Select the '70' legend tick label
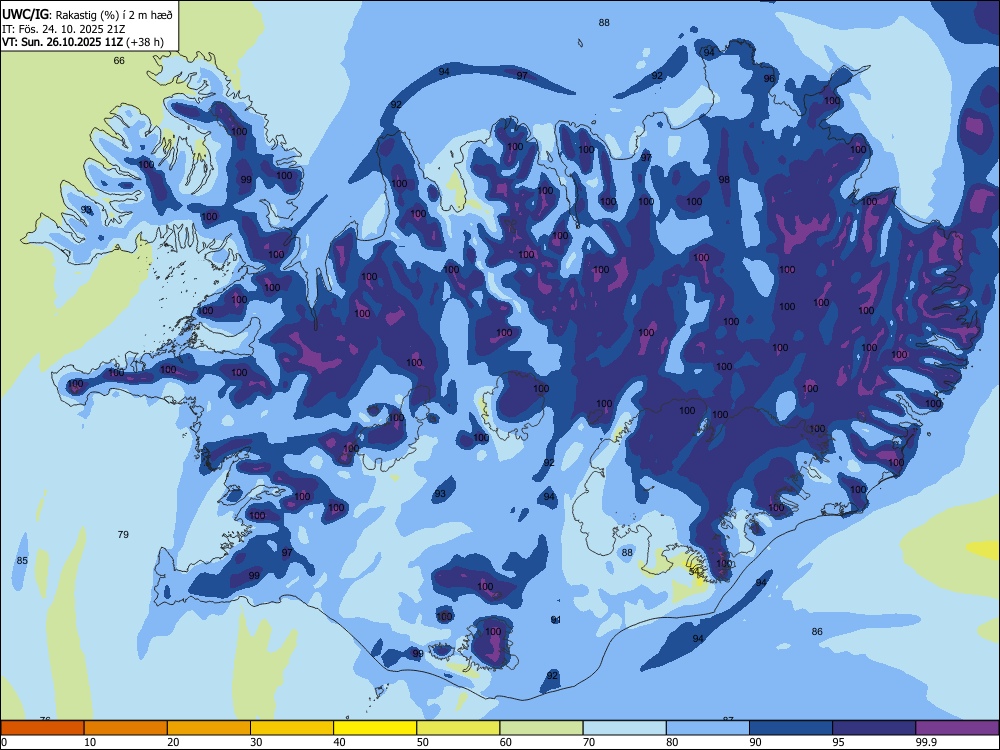The height and width of the screenshot is (750, 1000). tap(589, 742)
